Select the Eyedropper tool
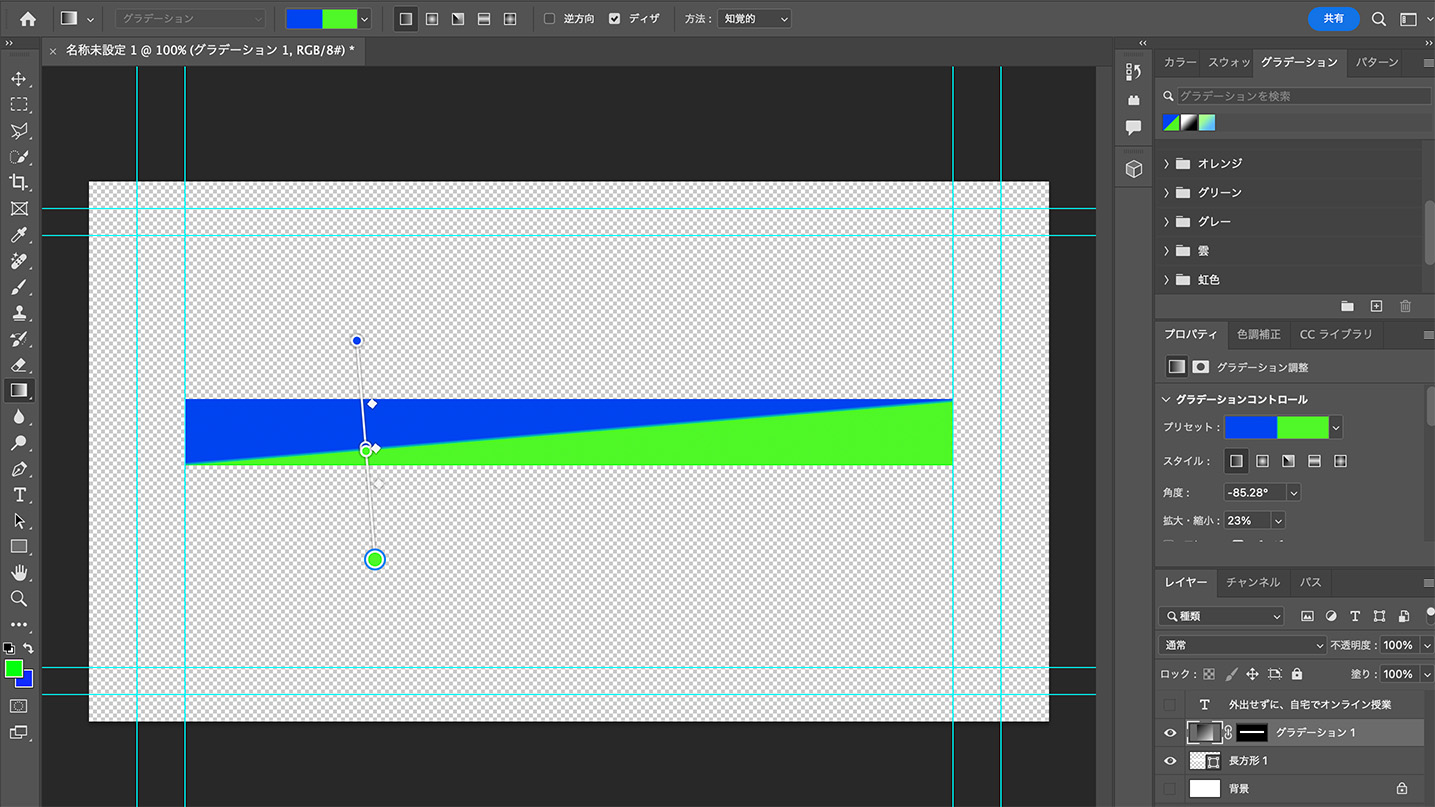The height and width of the screenshot is (807, 1435). pyautogui.click(x=20, y=235)
